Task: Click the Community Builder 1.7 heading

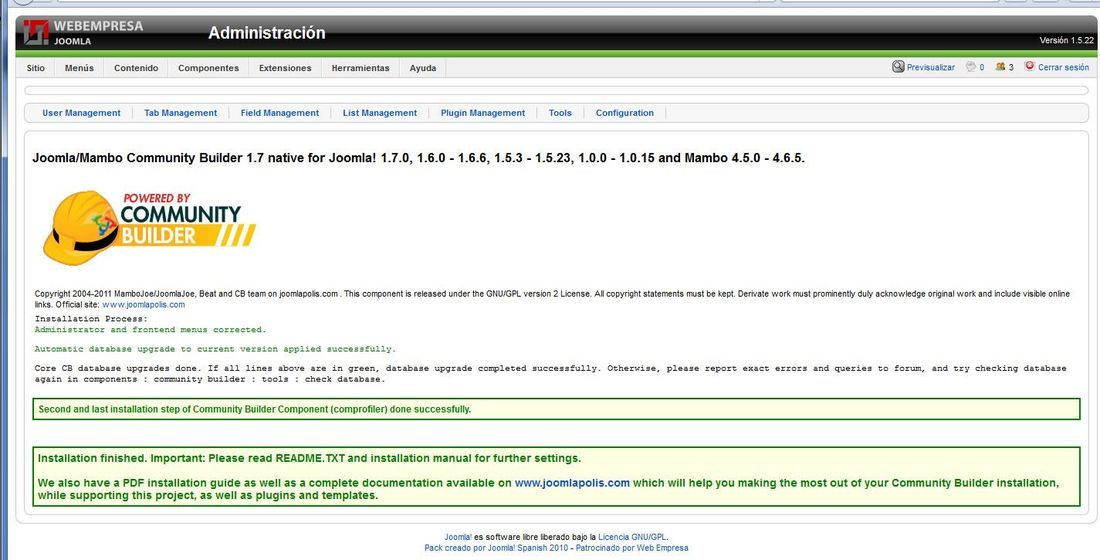Action: (x=418, y=158)
